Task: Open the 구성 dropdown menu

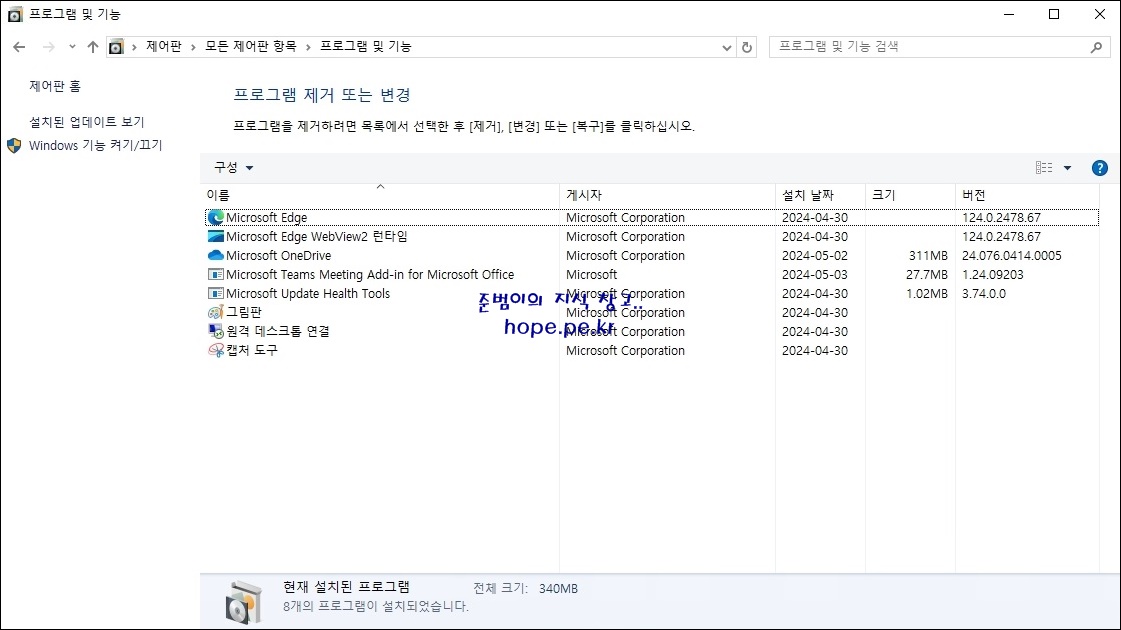Action: point(233,167)
